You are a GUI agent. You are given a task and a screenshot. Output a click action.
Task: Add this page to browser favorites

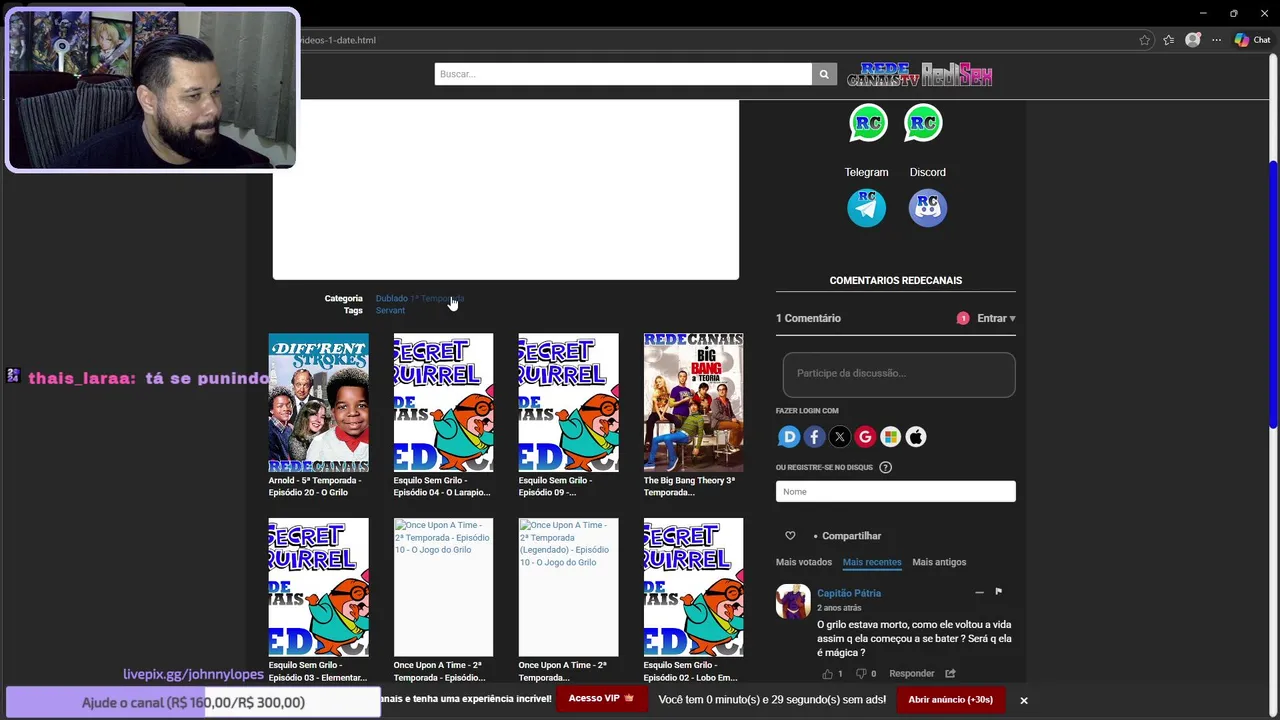pos(1145,40)
